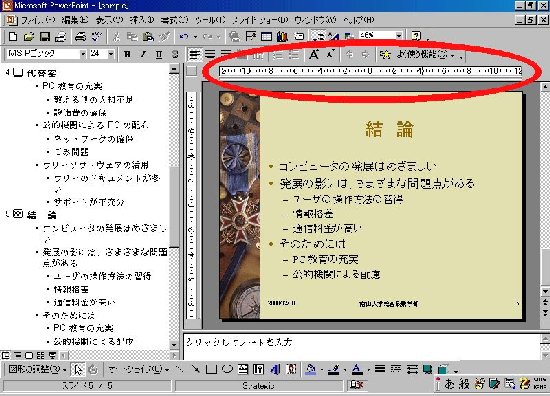The image size is (550, 396).
Task: Choose the Select Objects arrow tool
Action: [x=78, y=369]
